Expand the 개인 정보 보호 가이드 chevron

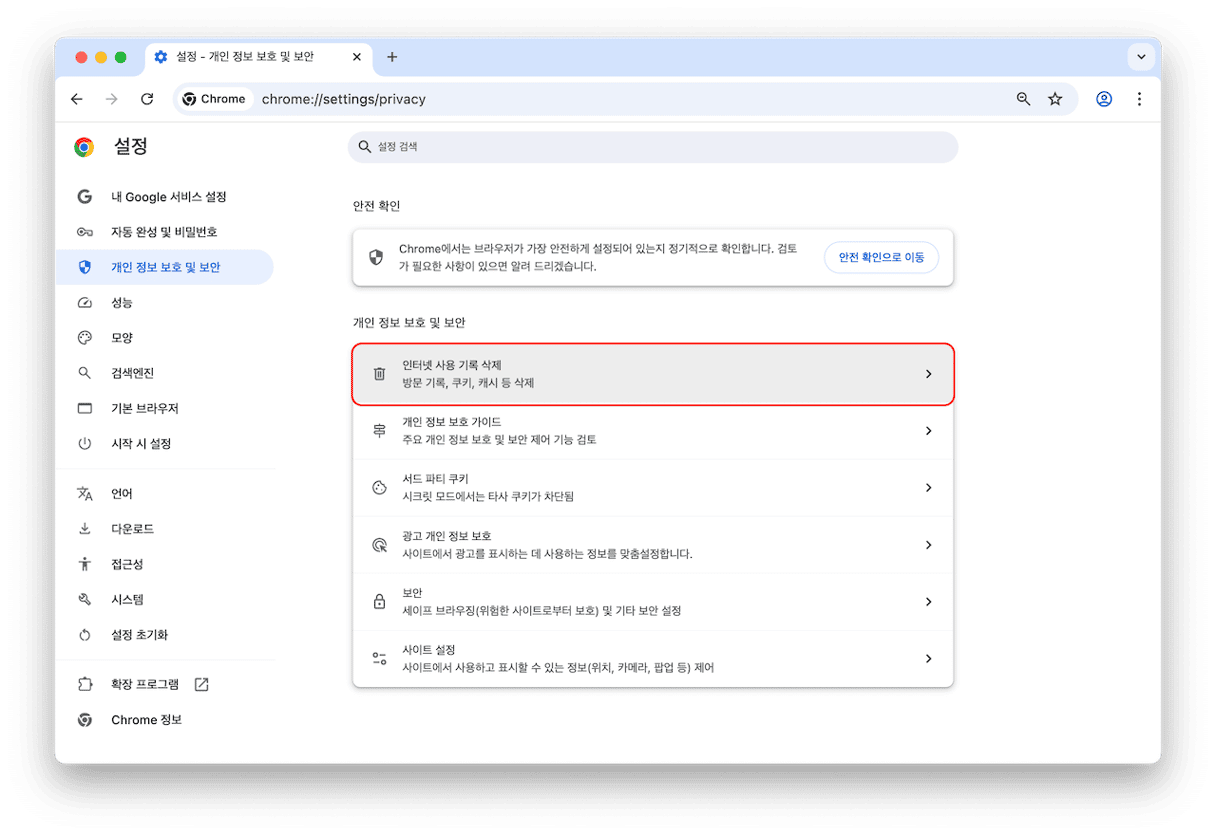tap(928, 431)
